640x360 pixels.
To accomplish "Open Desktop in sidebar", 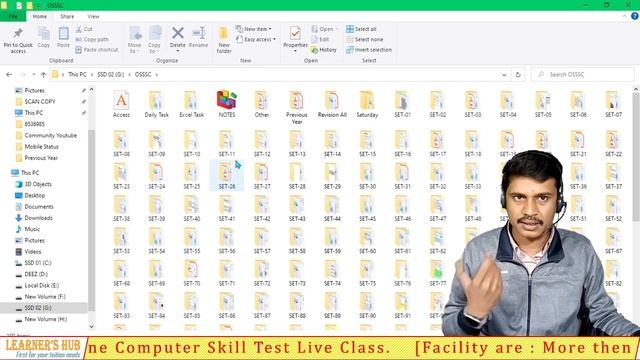I will [35, 196].
